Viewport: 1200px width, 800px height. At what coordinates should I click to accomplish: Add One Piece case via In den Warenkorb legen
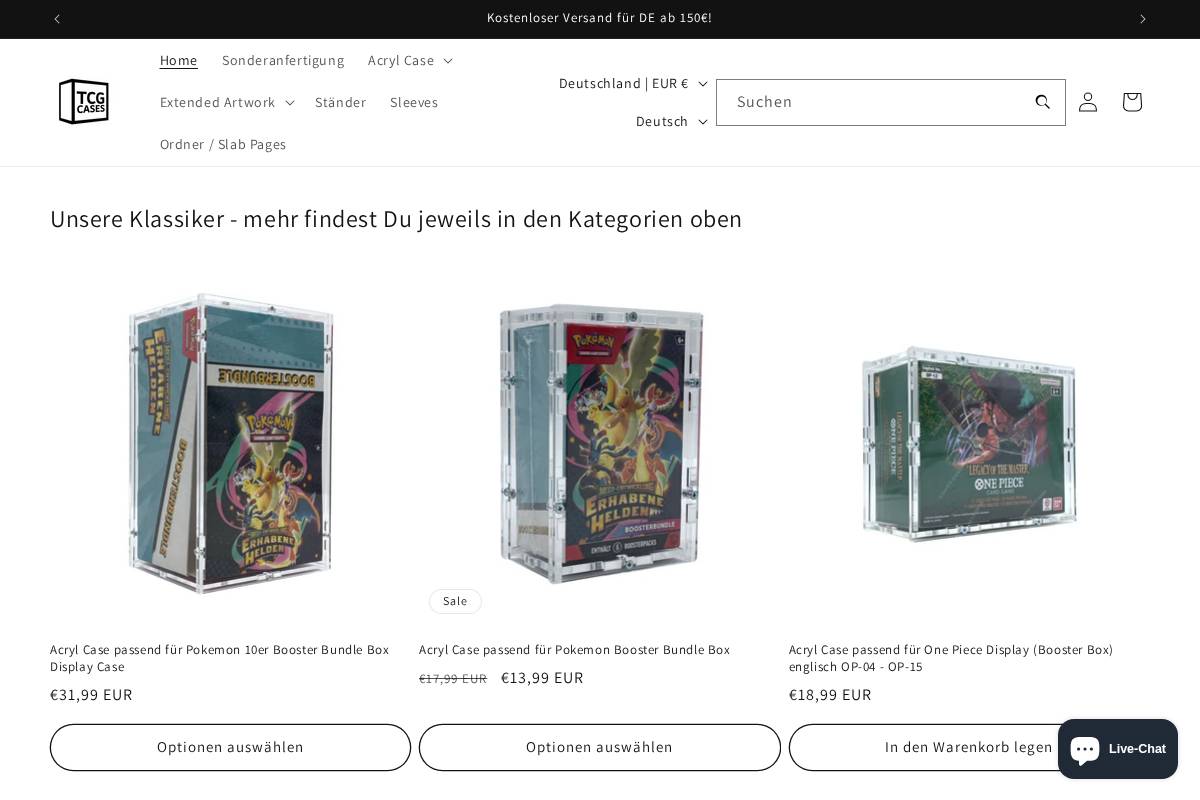pos(968,747)
